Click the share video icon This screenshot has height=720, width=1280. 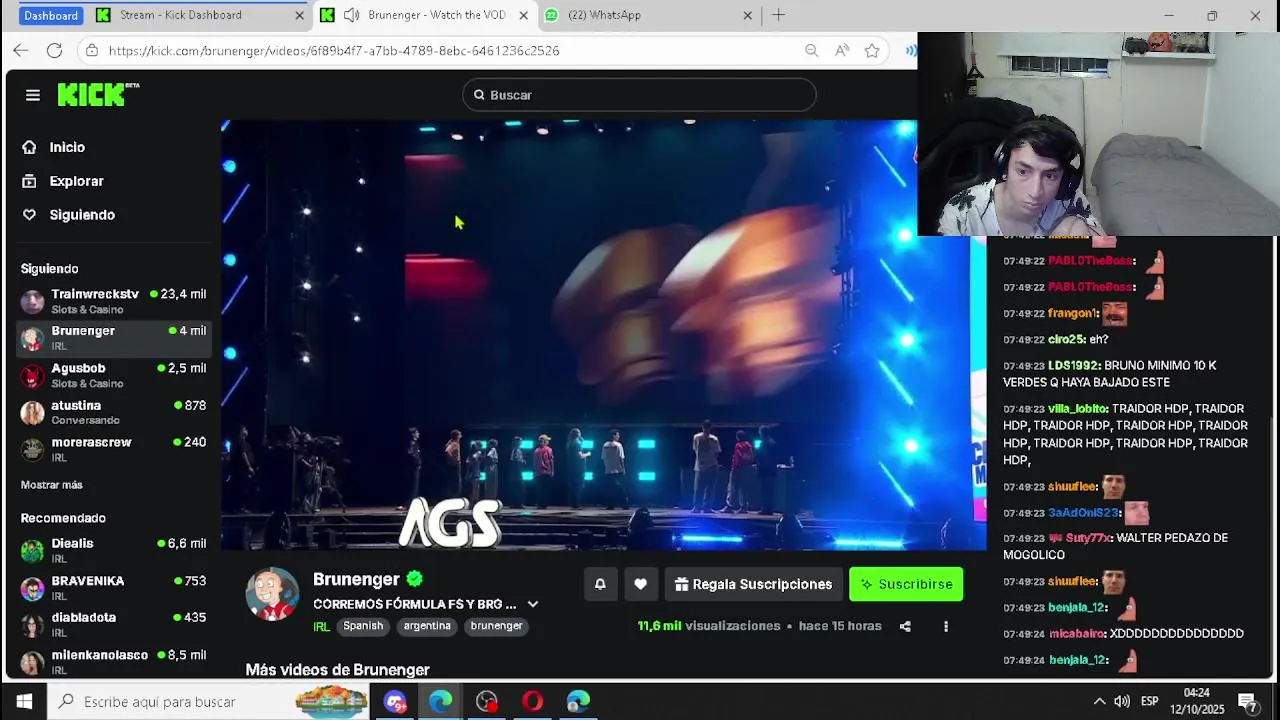[905, 627]
